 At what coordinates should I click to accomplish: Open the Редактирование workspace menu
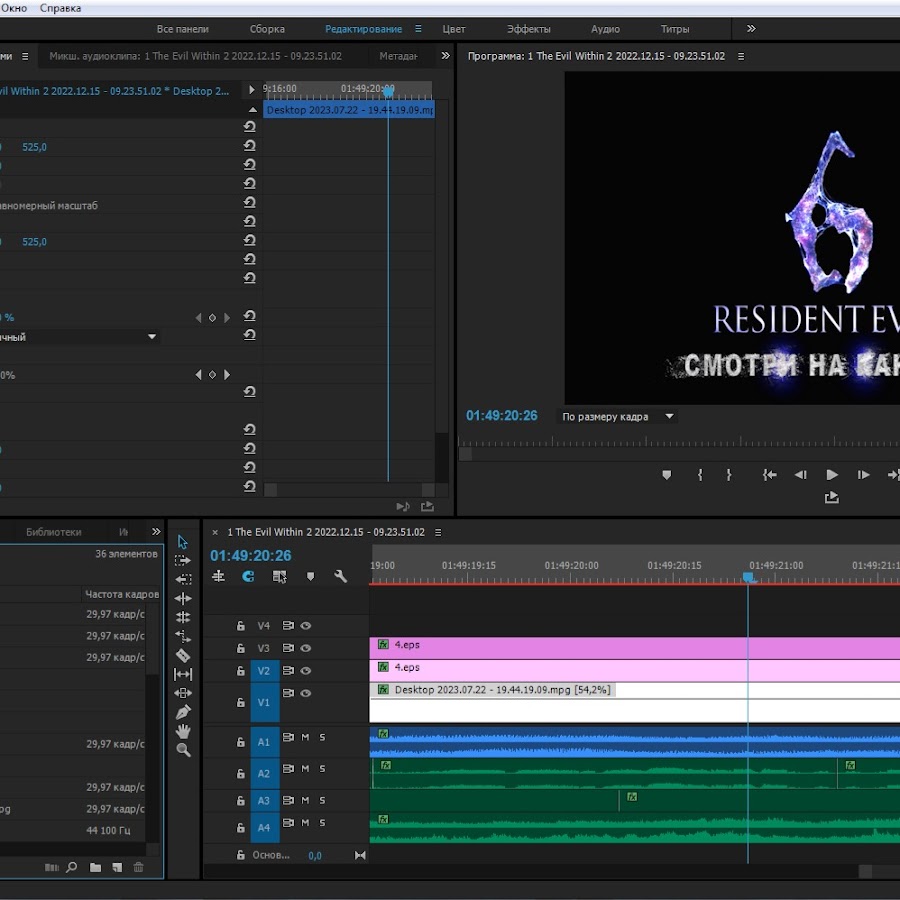tap(418, 29)
